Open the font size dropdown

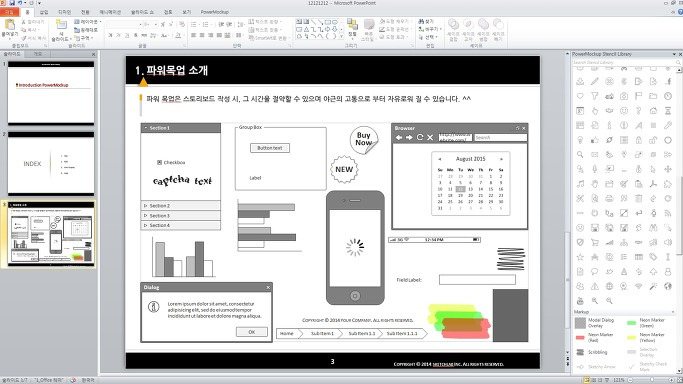(156, 24)
